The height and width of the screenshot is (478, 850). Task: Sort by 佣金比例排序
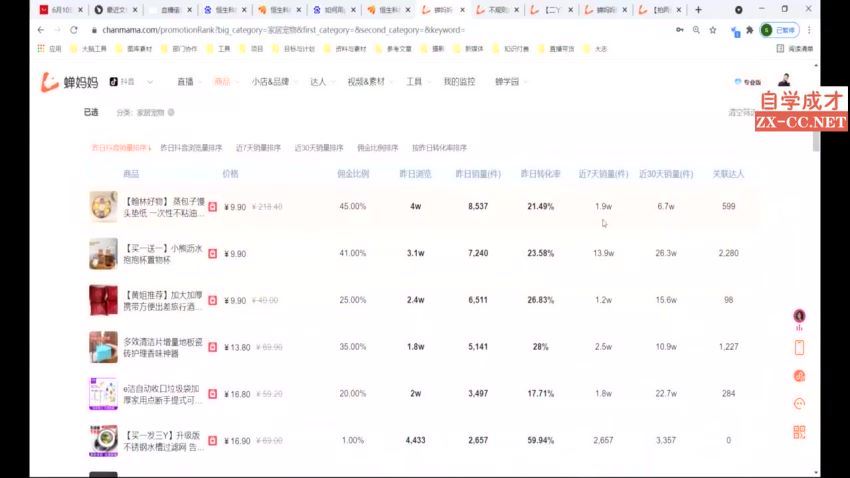378,147
